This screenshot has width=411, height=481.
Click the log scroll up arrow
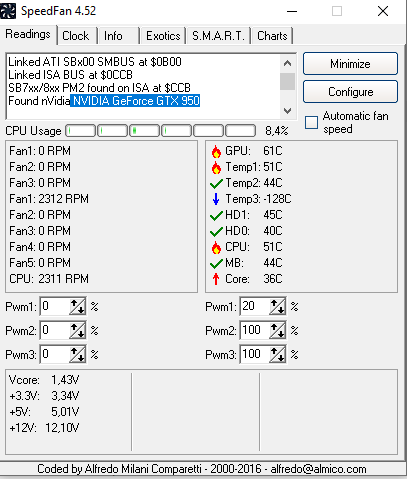(287, 63)
